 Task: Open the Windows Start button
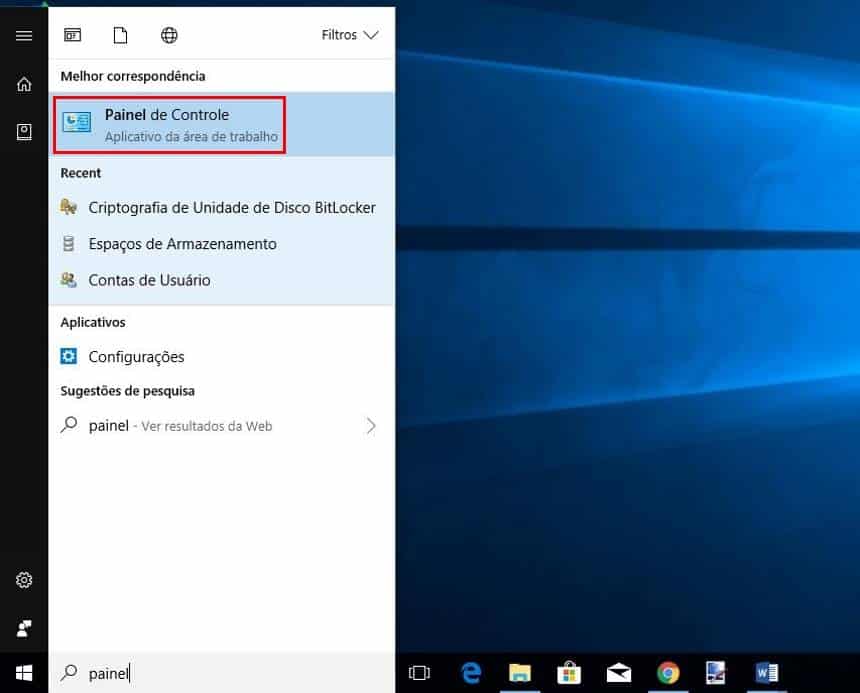[24, 673]
